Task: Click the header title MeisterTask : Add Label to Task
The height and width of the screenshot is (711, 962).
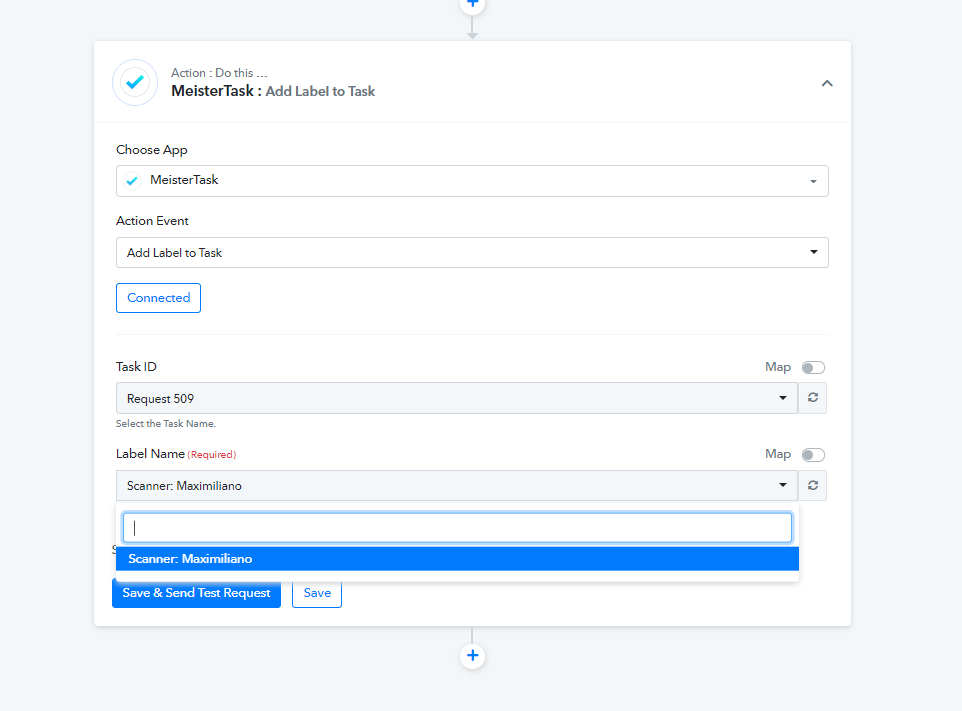Action: click(x=273, y=91)
